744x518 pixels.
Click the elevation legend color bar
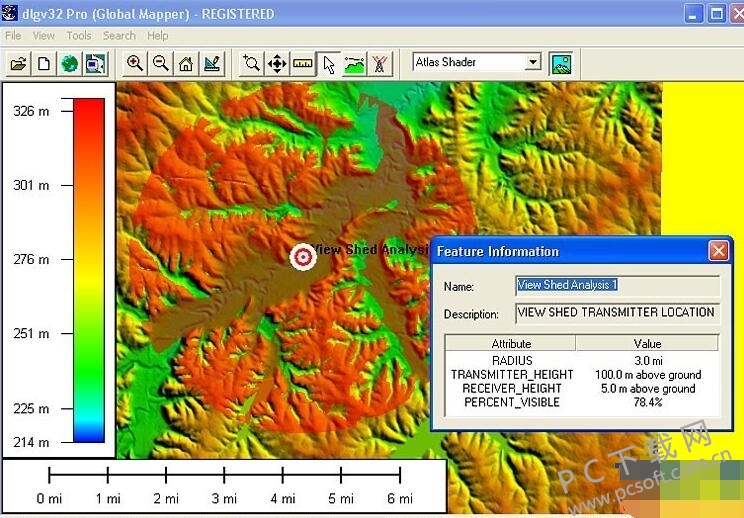(x=89, y=270)
